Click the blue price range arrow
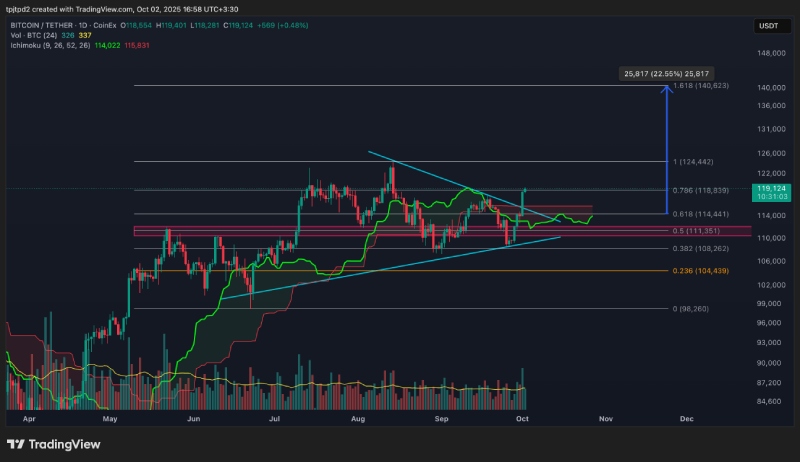The height and width of the screenshot is (462, 800). (x=666, y=150)
